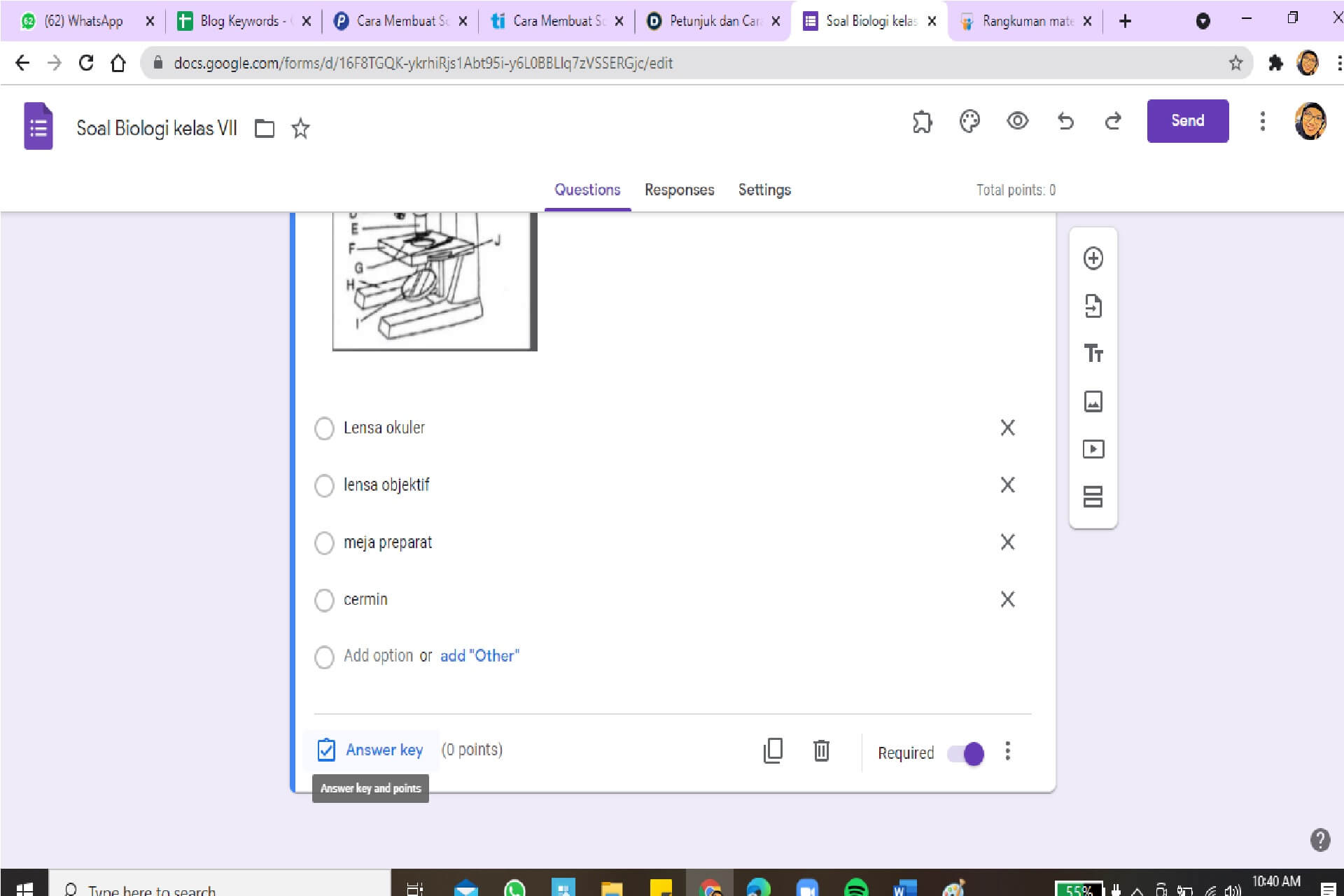The width and height of the screenshot is (1344, 896).
Task: Click the Import questions icon
Action: (1093, 306)
